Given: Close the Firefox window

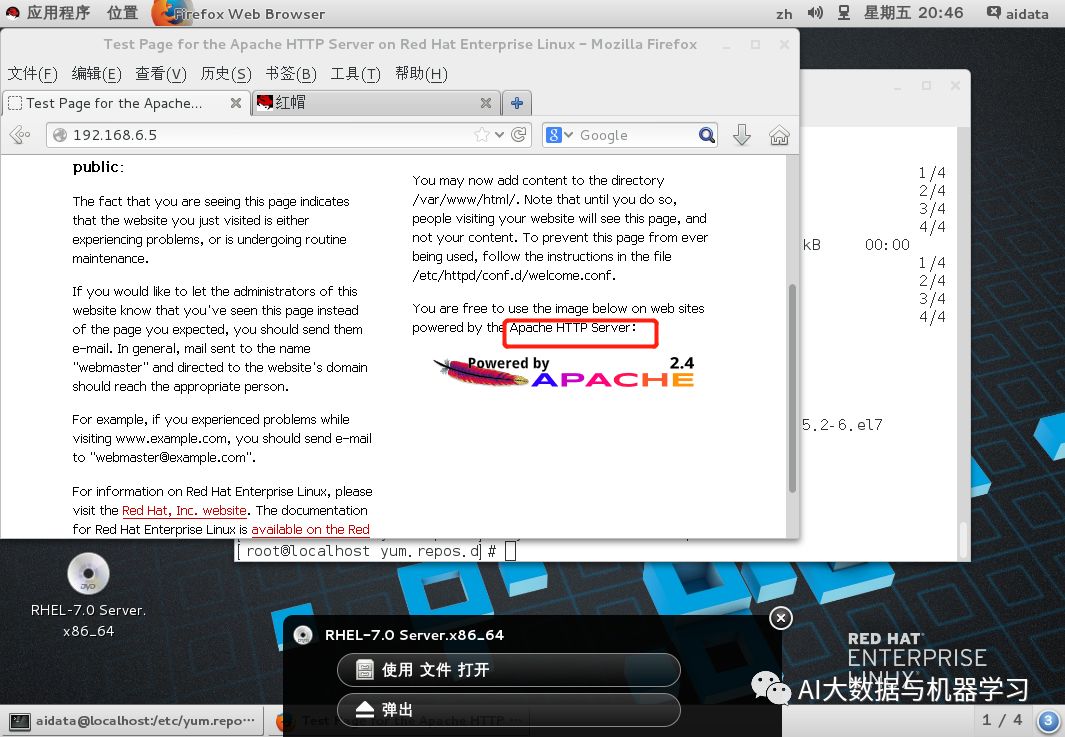Looking at the screenshot, I should [784, 45].
